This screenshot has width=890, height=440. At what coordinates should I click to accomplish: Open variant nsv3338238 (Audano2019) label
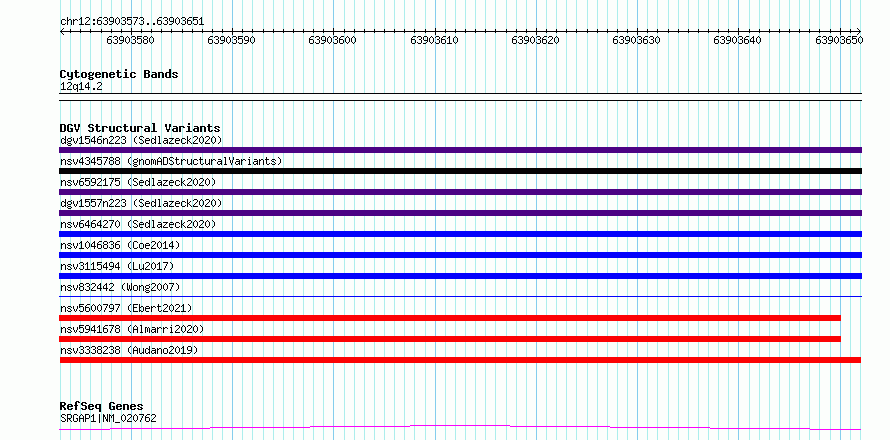click(x=129, y=350)
